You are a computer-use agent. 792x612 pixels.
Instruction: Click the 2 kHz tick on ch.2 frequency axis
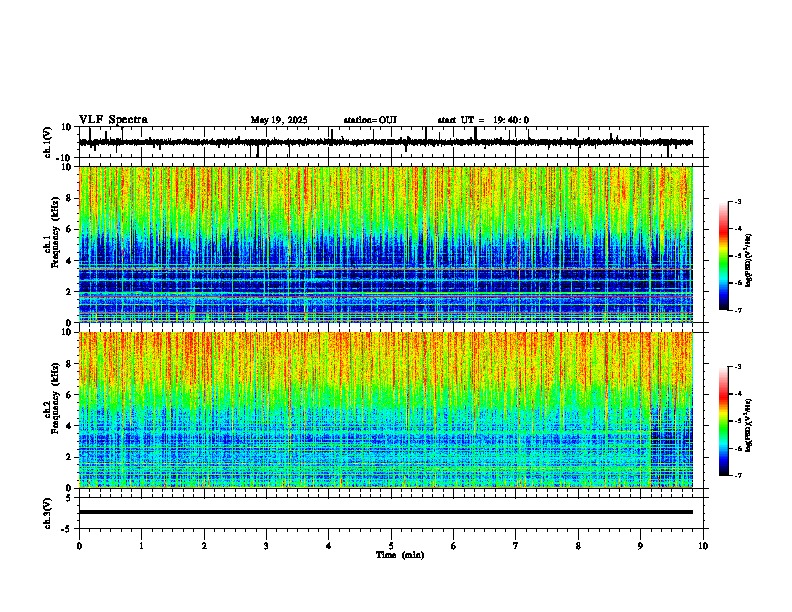coord(70,457)
